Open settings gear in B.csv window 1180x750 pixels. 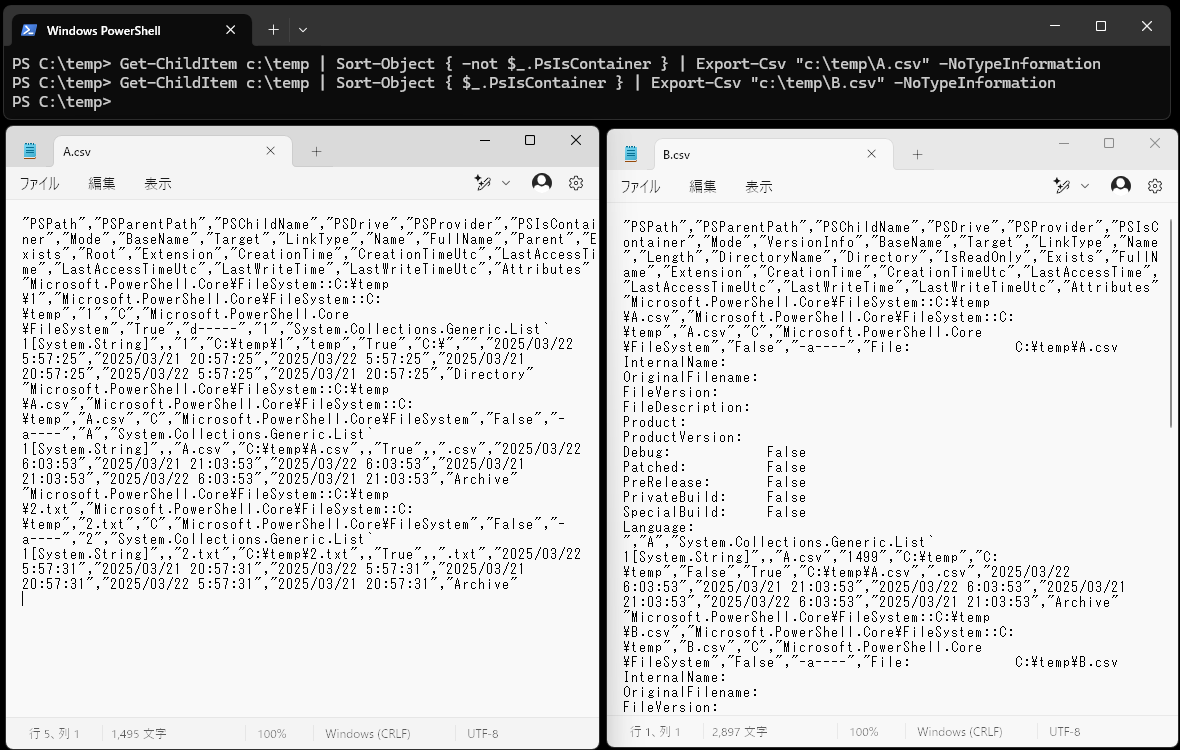(x=1155, y=186)
